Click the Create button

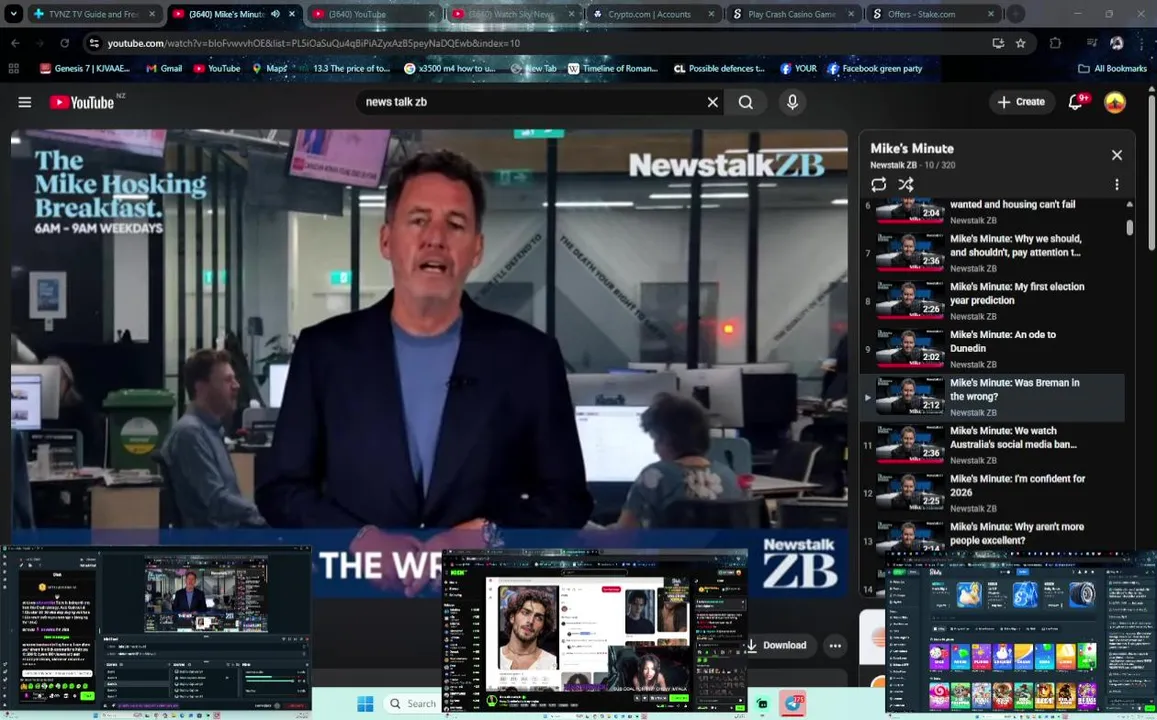pyautogui.click(x=1020, y=102)
